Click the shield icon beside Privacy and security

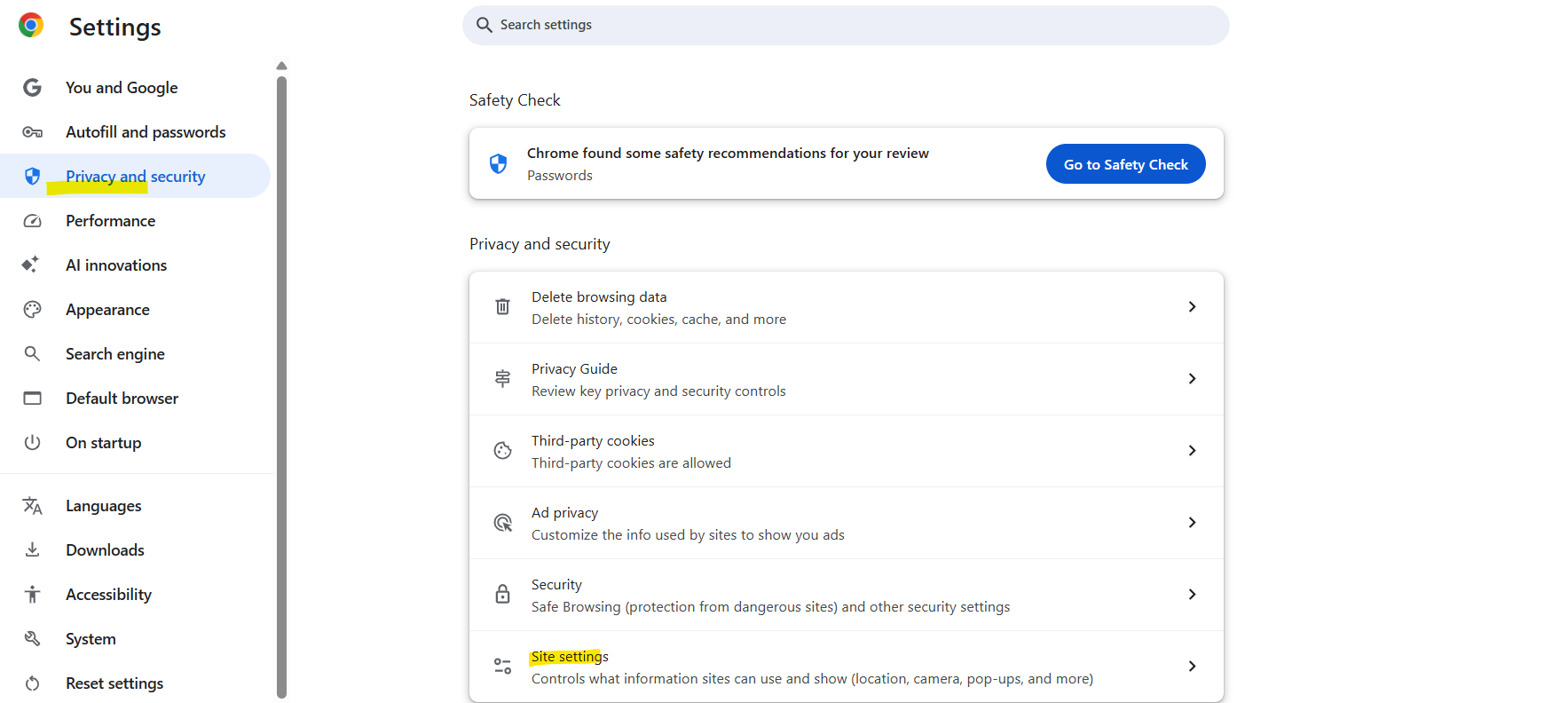(x=32, y=176)
